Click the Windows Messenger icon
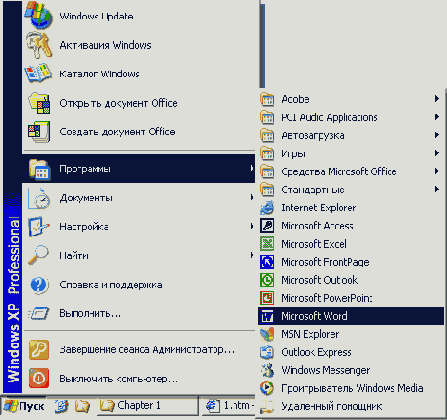The image size is (447, 420). click(x=267, y=370)
